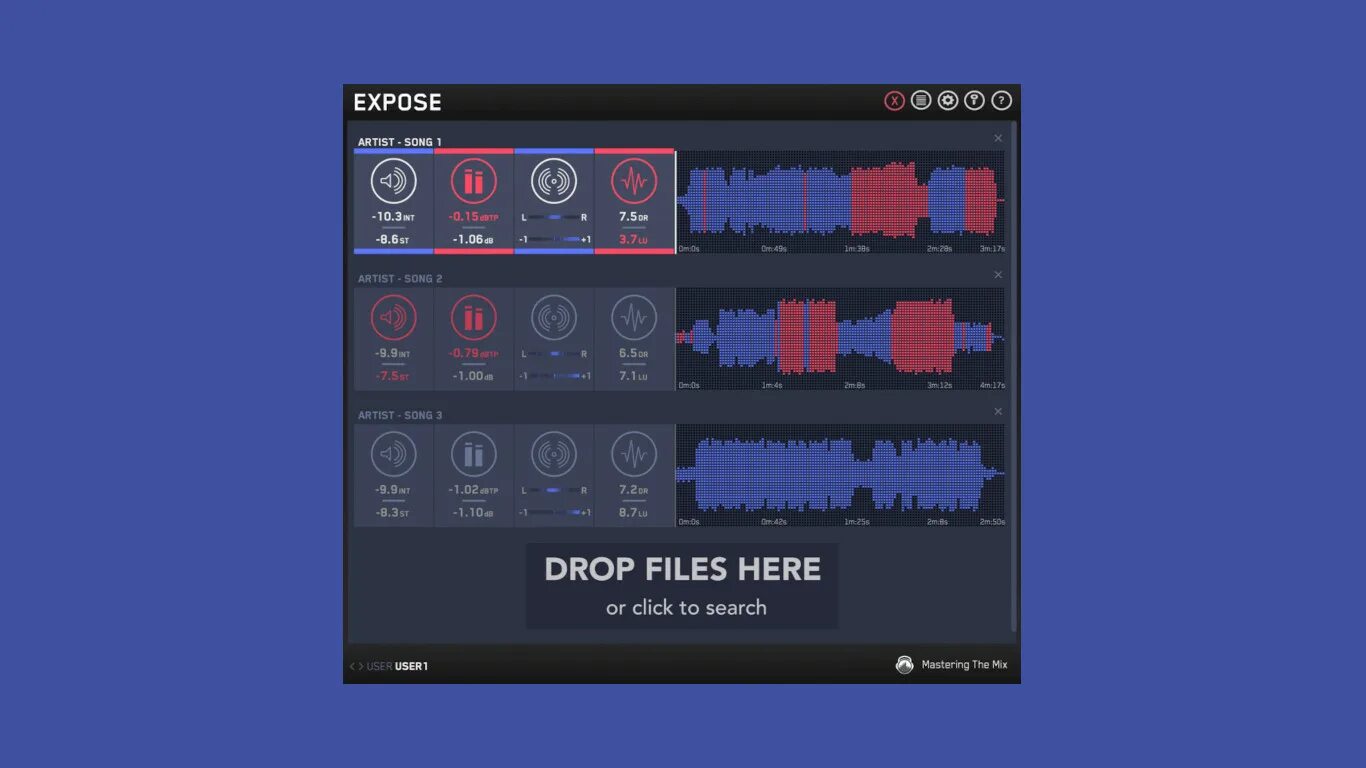Select Song 2 stereo field icon
Viewport: 1366px width, 768px height.
(554, 318)
